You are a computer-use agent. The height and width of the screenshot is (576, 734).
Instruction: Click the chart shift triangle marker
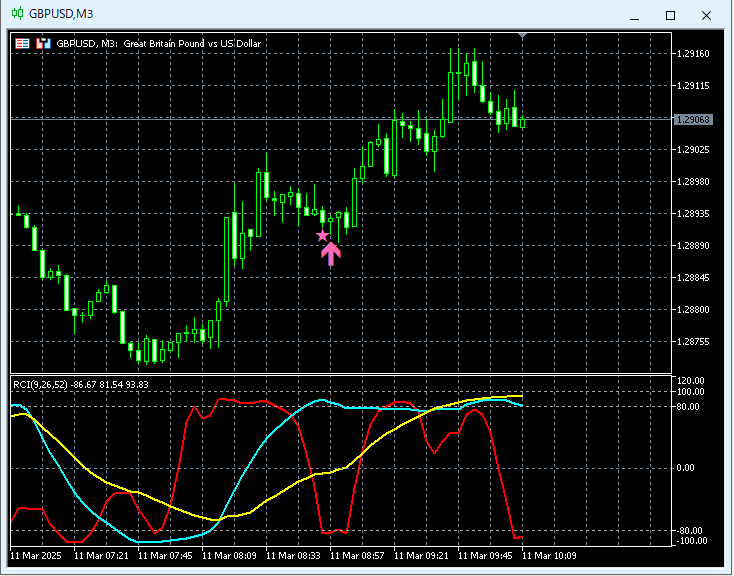click(x=522, y=36)
